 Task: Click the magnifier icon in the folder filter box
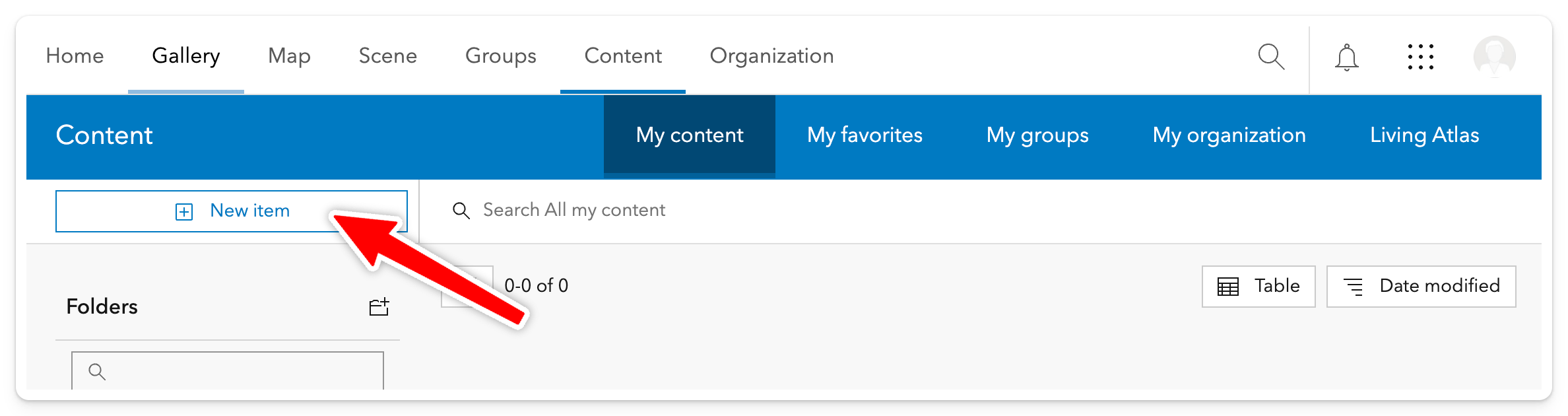[x=97, y=372]
